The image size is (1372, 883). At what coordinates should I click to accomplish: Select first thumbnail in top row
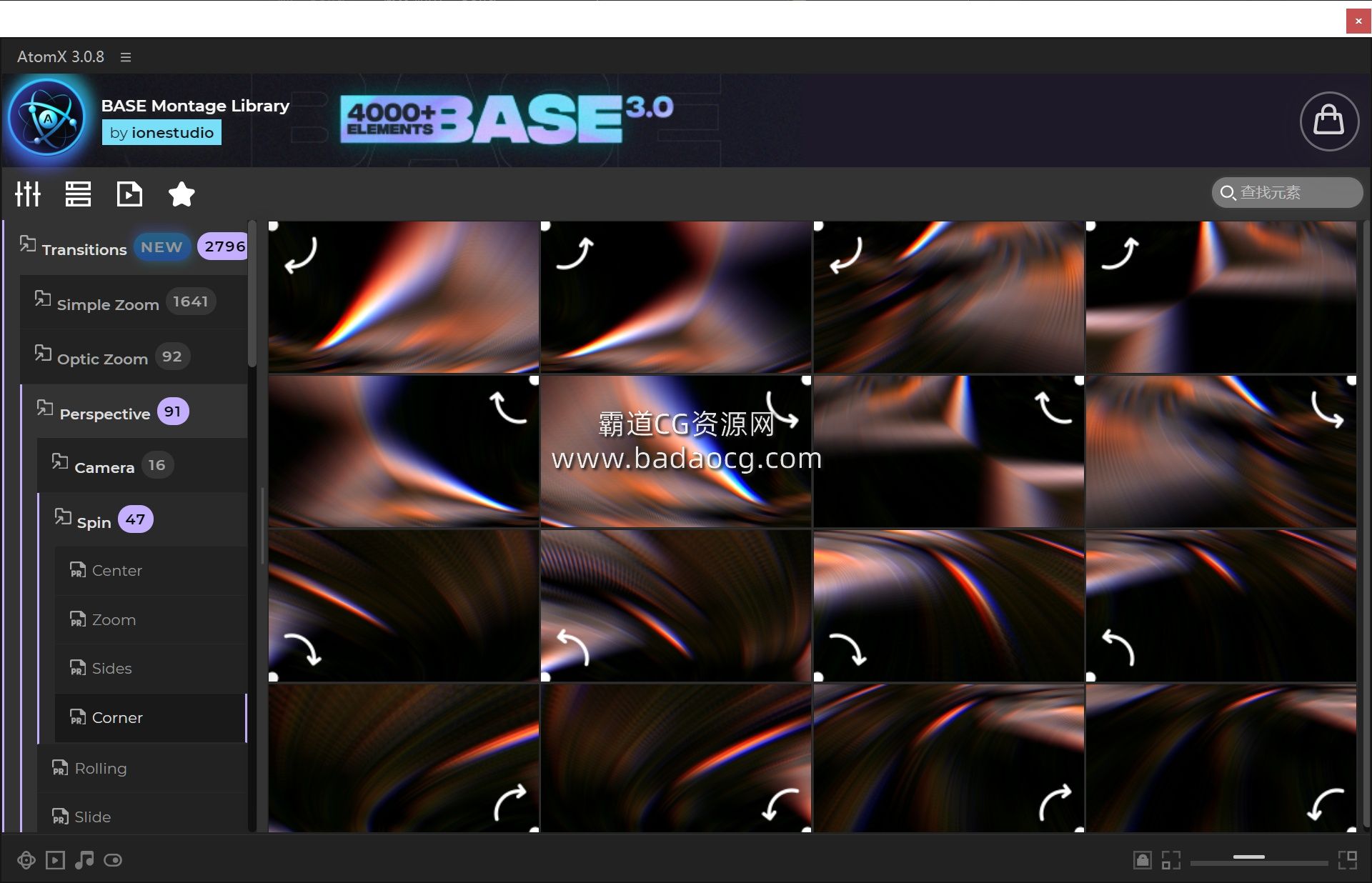pyautogui.click(x=404, y=296)
